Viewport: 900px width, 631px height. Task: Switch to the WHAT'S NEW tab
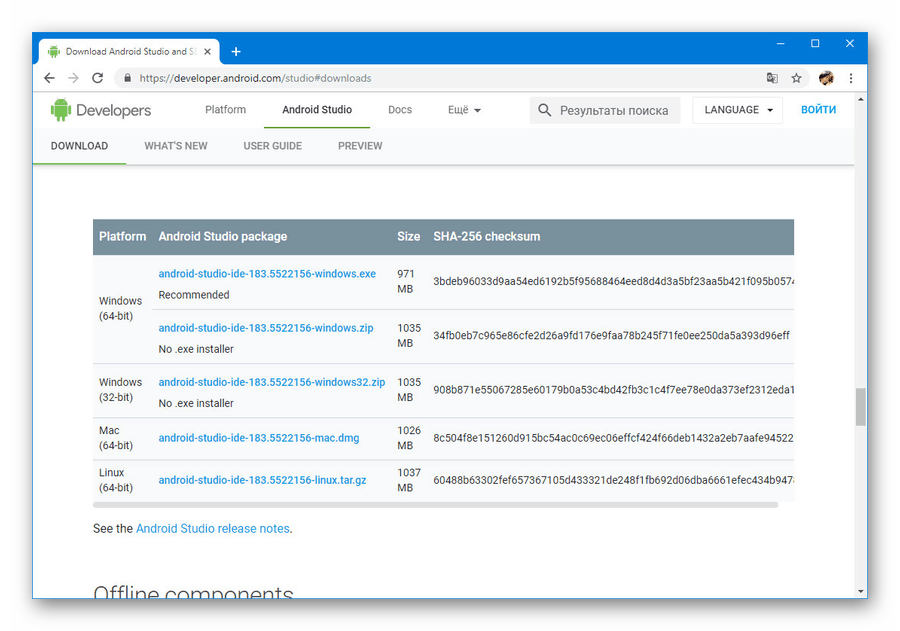[x=176, y=146]
